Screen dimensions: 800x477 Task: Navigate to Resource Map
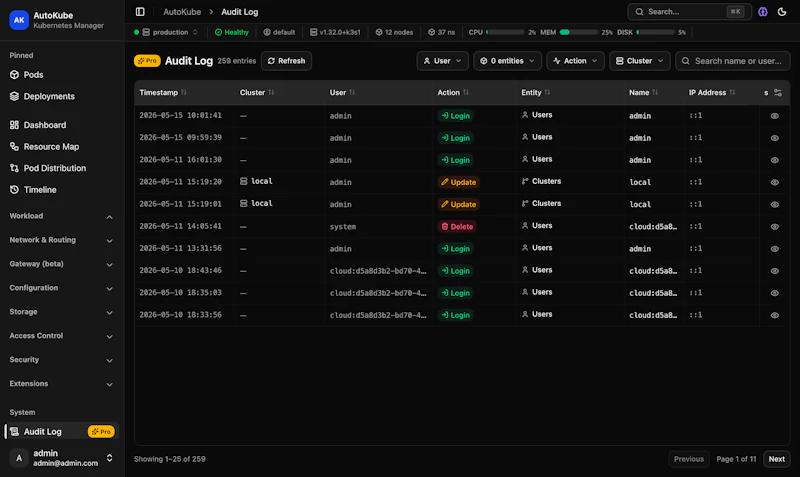(x=61, y=146)
